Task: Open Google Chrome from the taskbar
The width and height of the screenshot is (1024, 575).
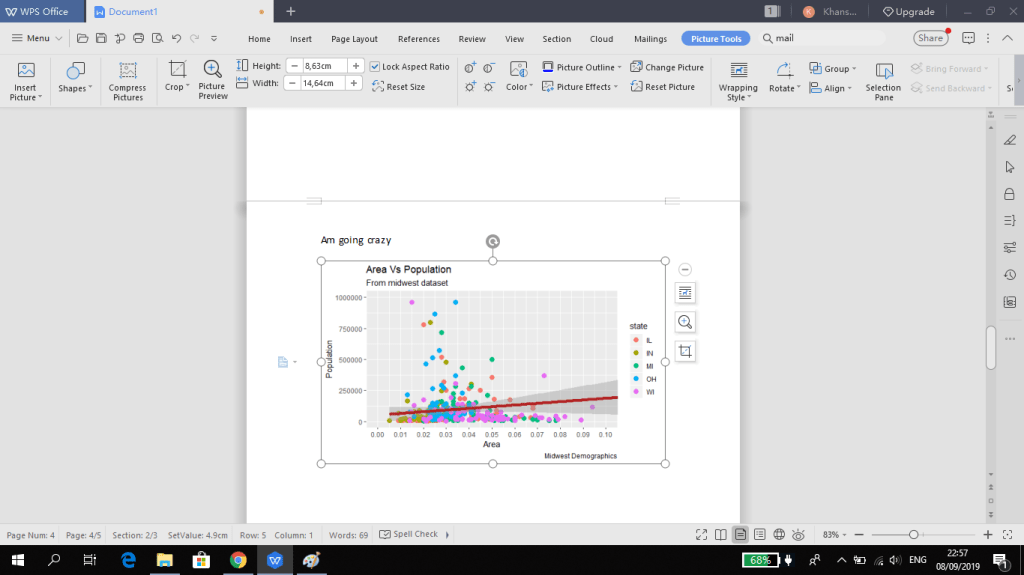Action: [x=238, y=560]
